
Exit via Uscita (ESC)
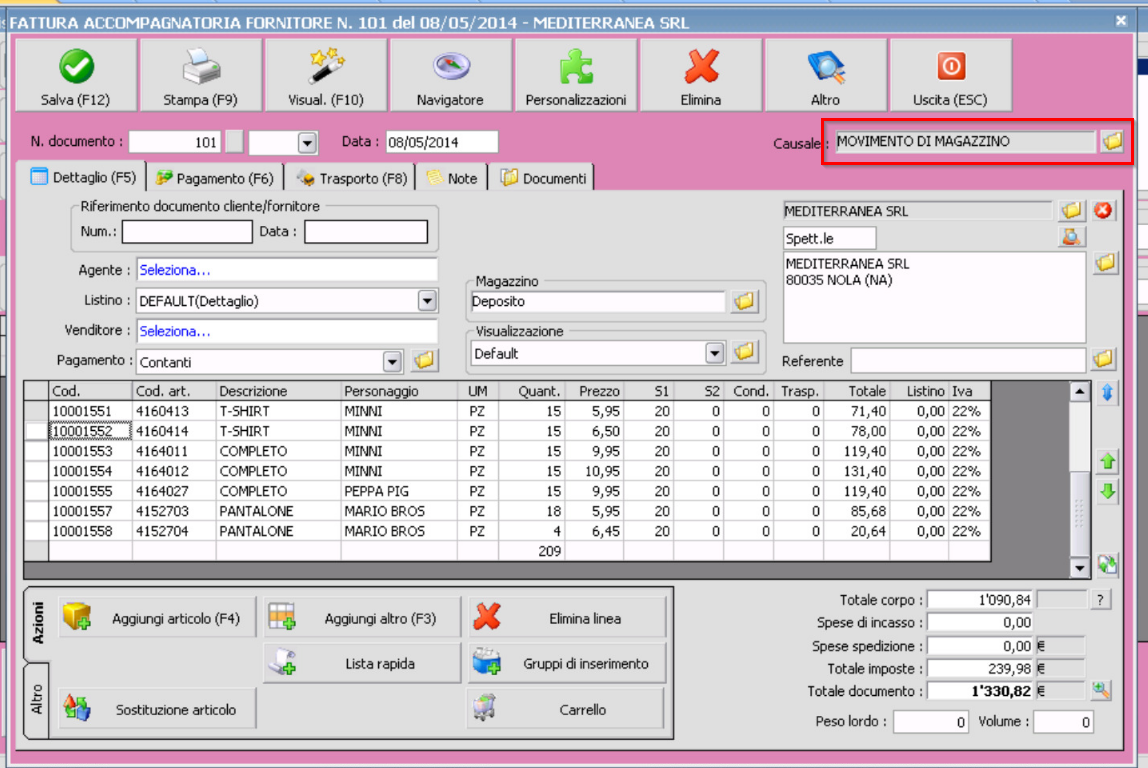point(950,75)
